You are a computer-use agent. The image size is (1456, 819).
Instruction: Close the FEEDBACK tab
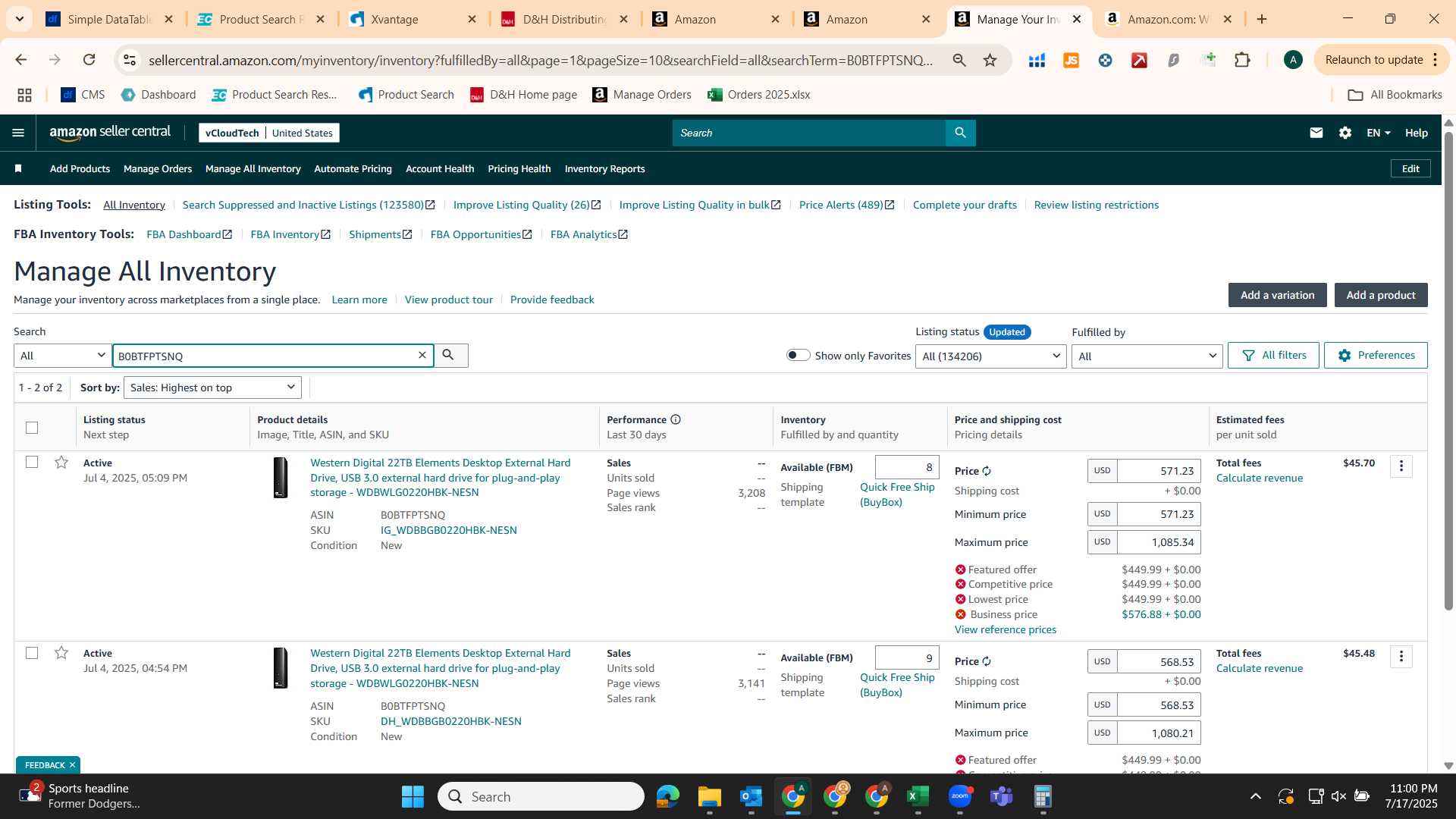72,765
